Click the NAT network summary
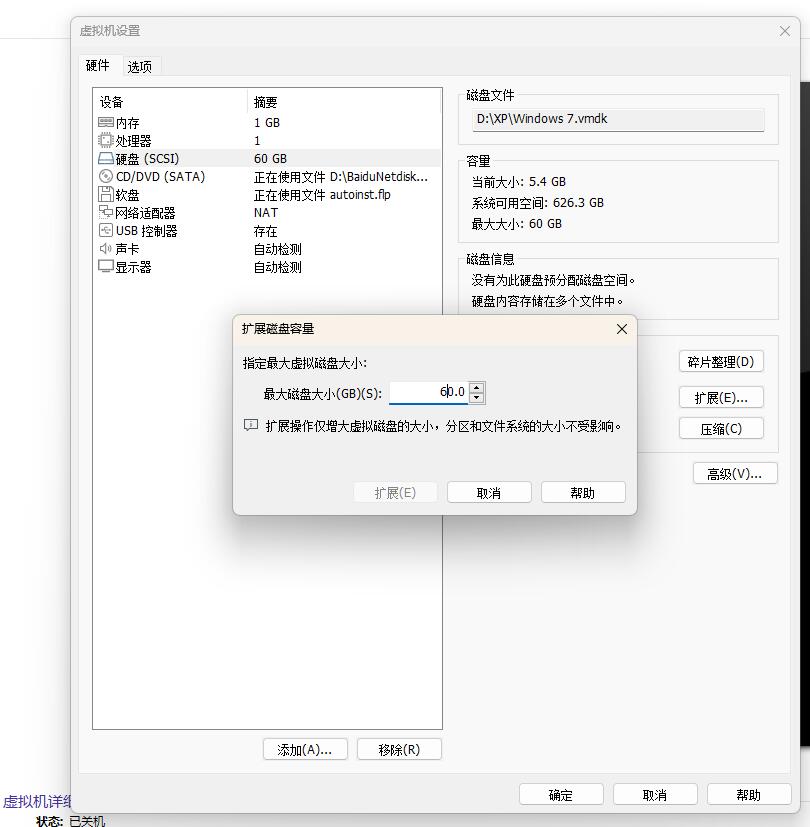The image size is (810, 827). (x=266, y=213)
